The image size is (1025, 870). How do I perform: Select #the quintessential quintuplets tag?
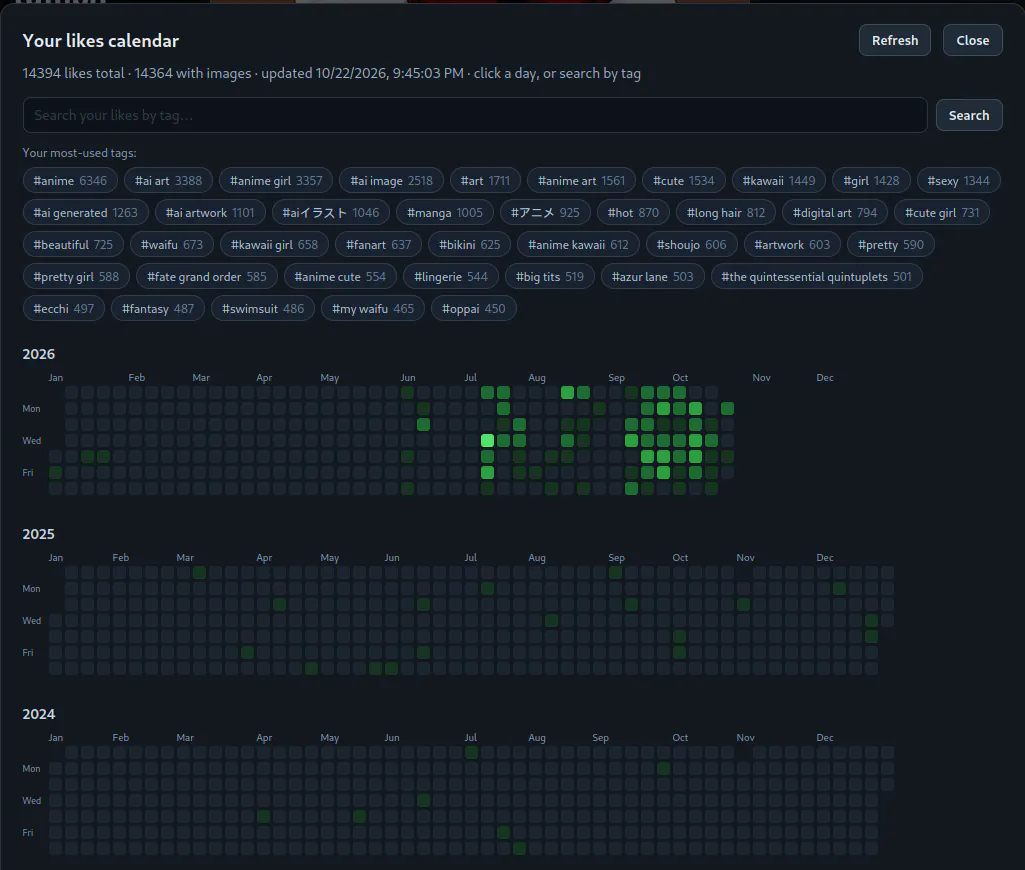point(816,276)
